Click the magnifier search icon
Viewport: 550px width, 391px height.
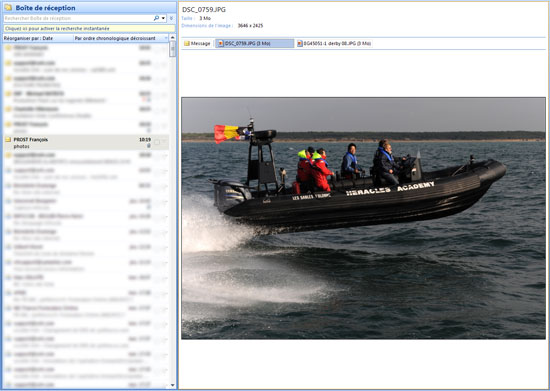pos(156,18)
